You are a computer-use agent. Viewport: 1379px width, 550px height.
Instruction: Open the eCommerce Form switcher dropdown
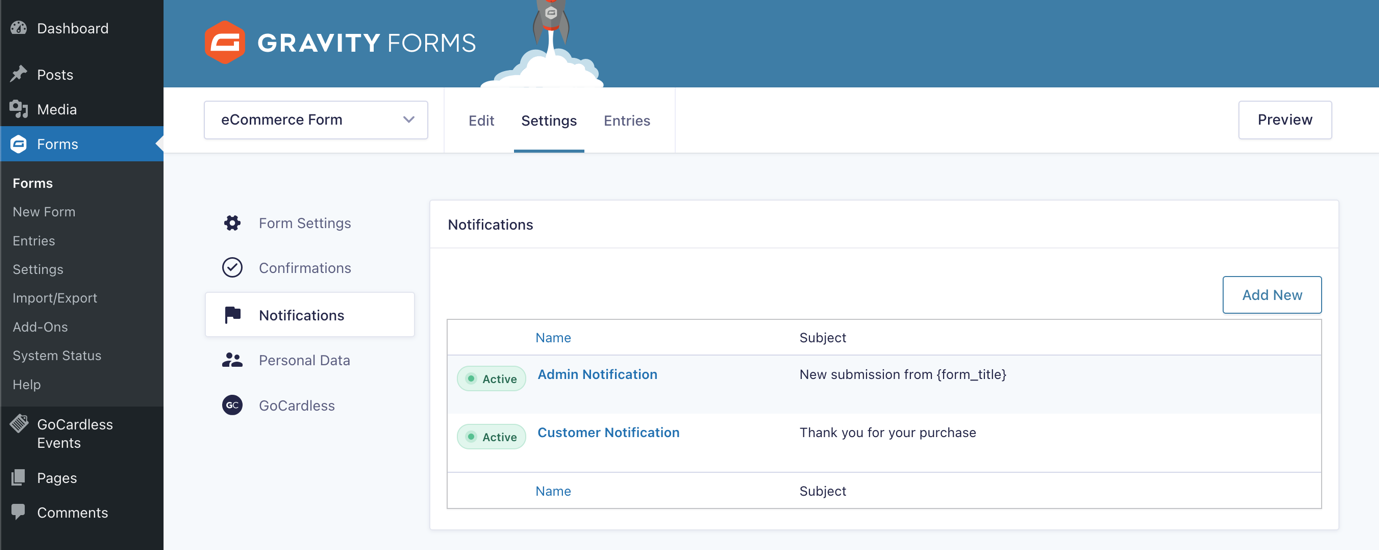(x=316, y=120)
